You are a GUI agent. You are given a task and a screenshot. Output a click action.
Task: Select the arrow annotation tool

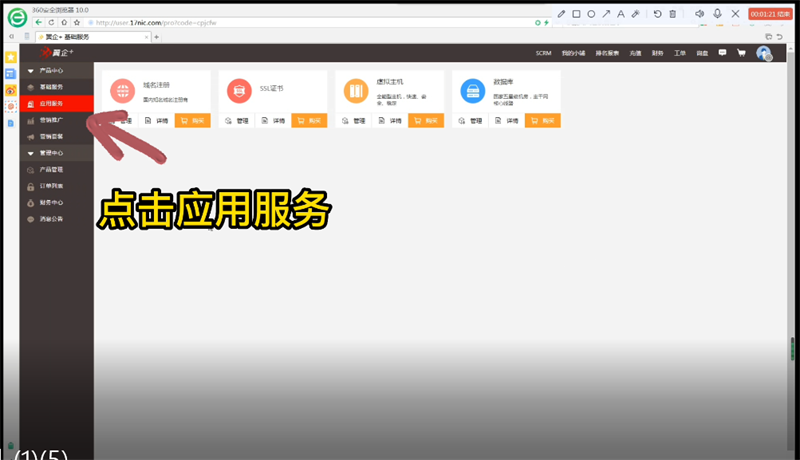(606, 14)
